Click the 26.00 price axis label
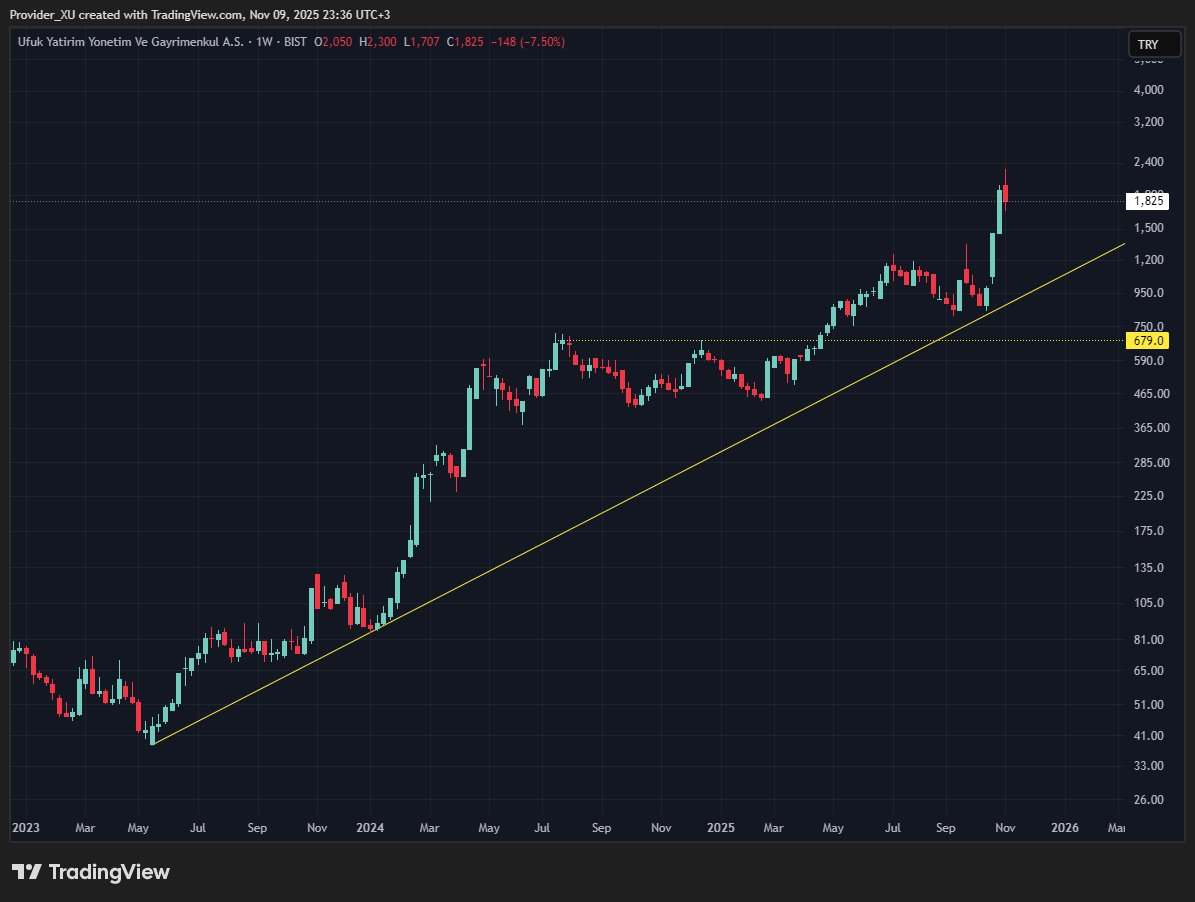This screenshot has height=902, width=1195. tap(1149, 800)
